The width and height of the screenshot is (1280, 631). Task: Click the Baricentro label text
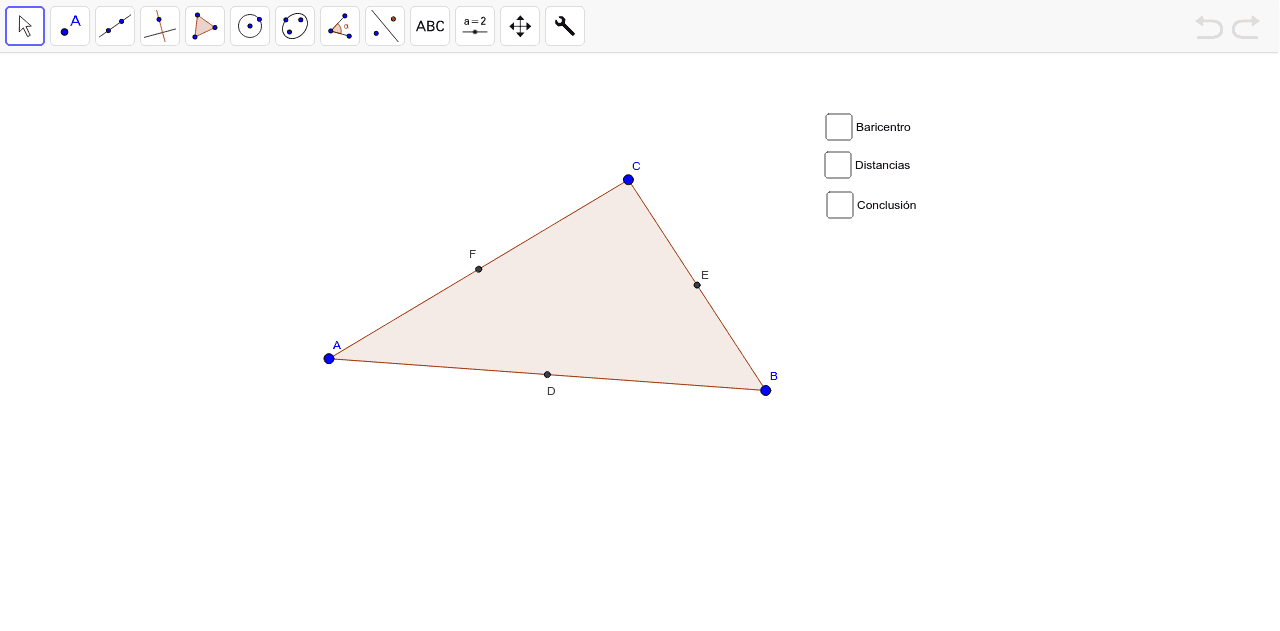(x=883, y=127)
